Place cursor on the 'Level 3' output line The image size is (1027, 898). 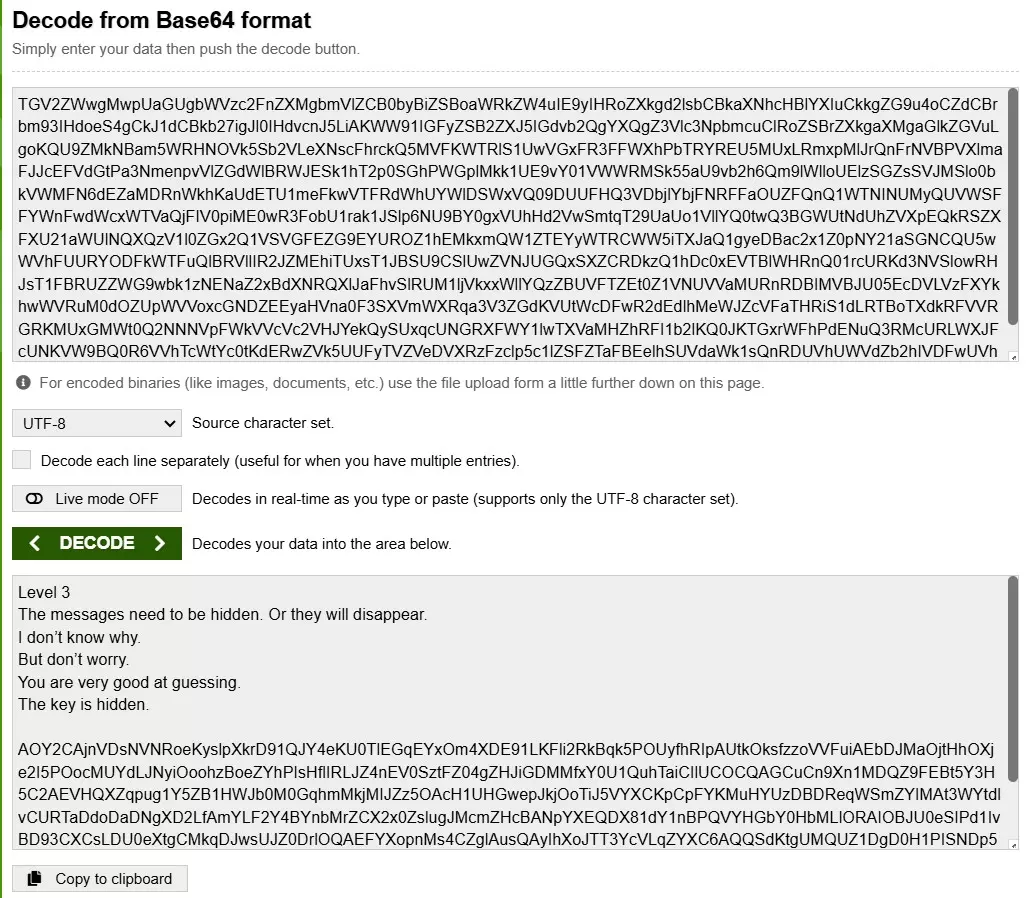pyautogui.click(x=45, y=593)
